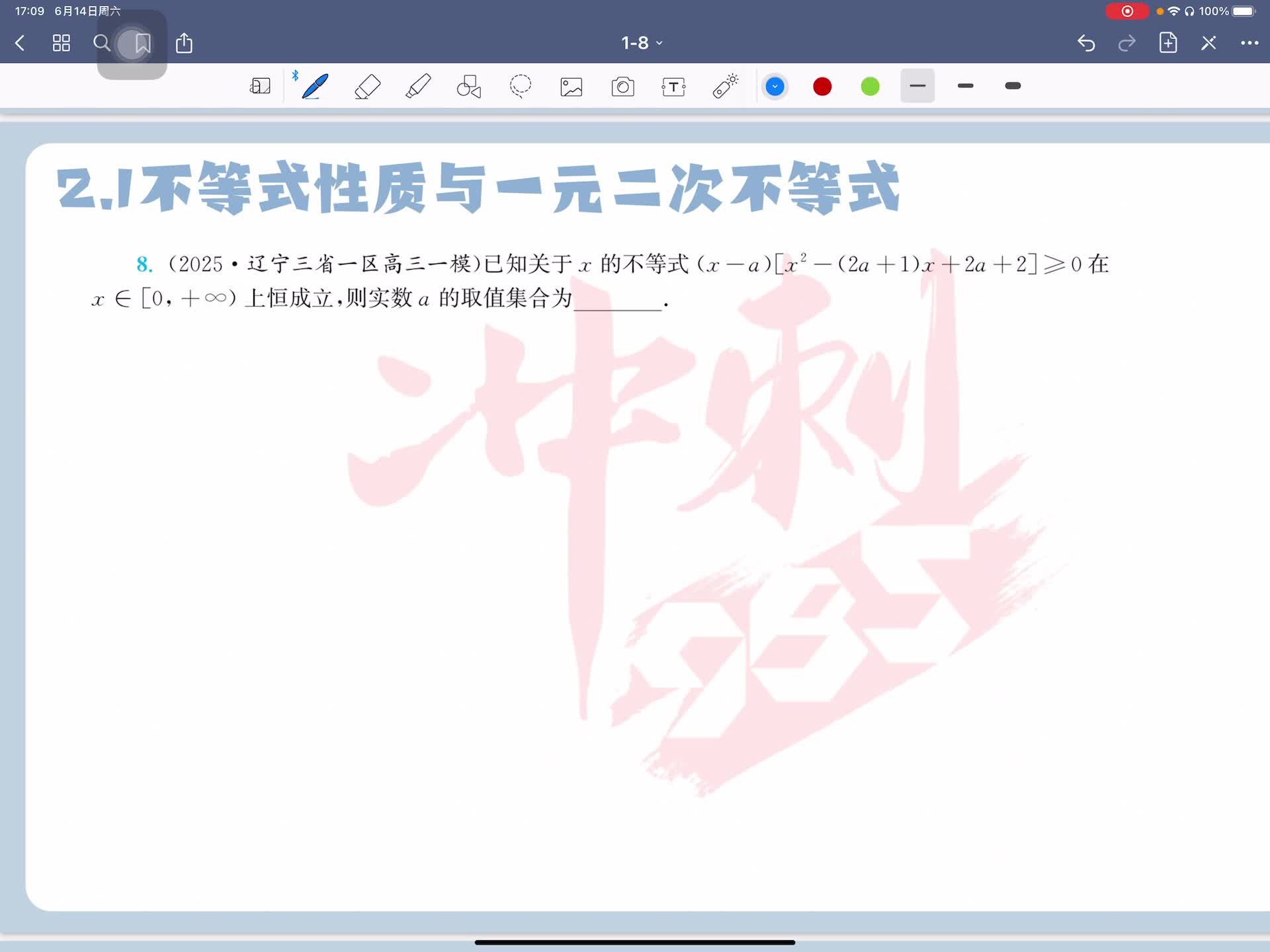The width and height of the screenshot is (1270, 952).
Task: Open the Camera tool
Action: point(622,87)
